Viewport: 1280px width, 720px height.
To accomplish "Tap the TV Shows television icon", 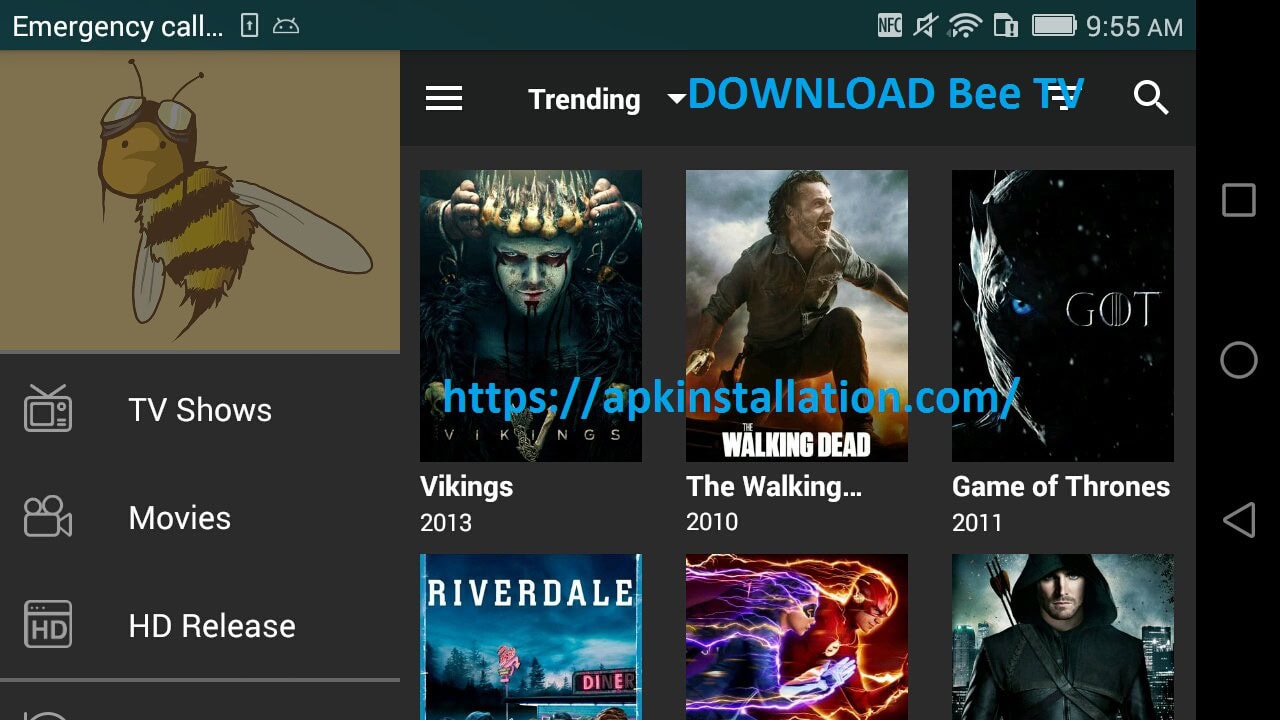I will [48, 408].
